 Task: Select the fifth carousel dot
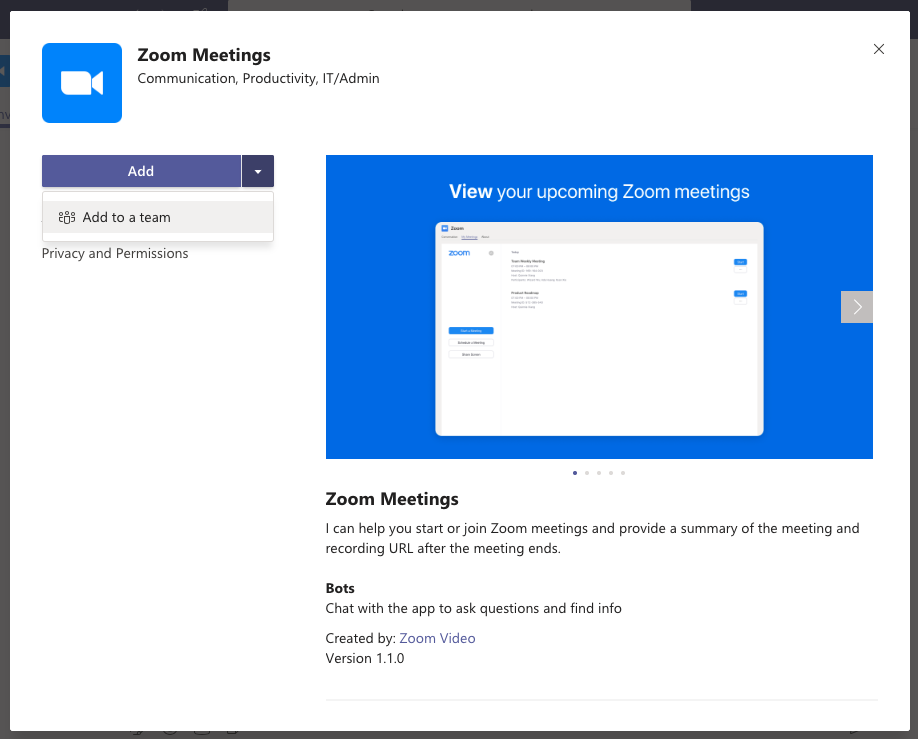[x=623, y=473]
